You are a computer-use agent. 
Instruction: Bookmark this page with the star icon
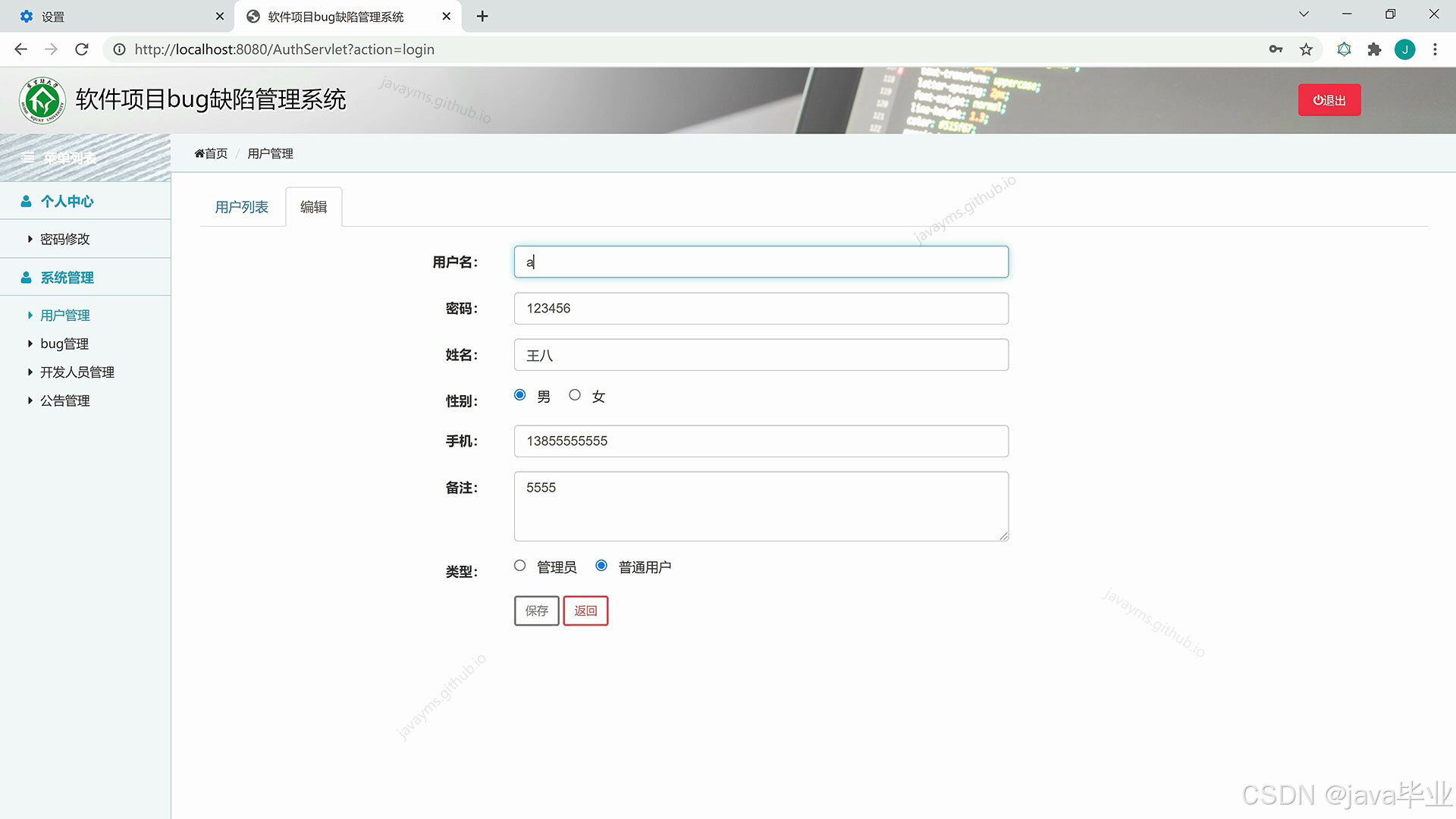pyautogui.click(x=1306, y=49)
